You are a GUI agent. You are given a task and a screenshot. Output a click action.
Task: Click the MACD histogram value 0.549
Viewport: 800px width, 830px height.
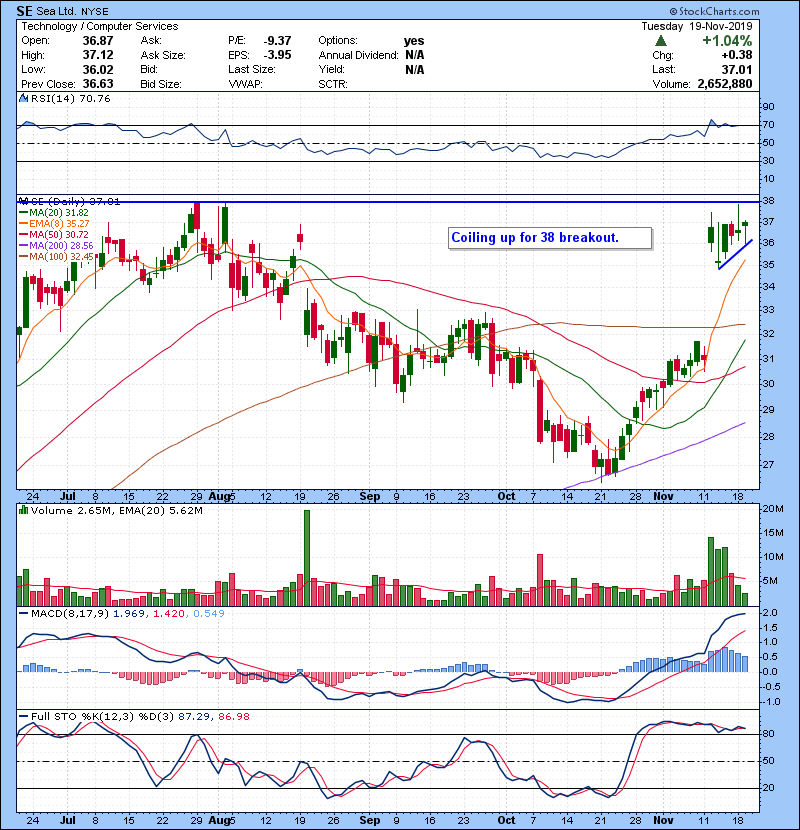pos(209,614)
